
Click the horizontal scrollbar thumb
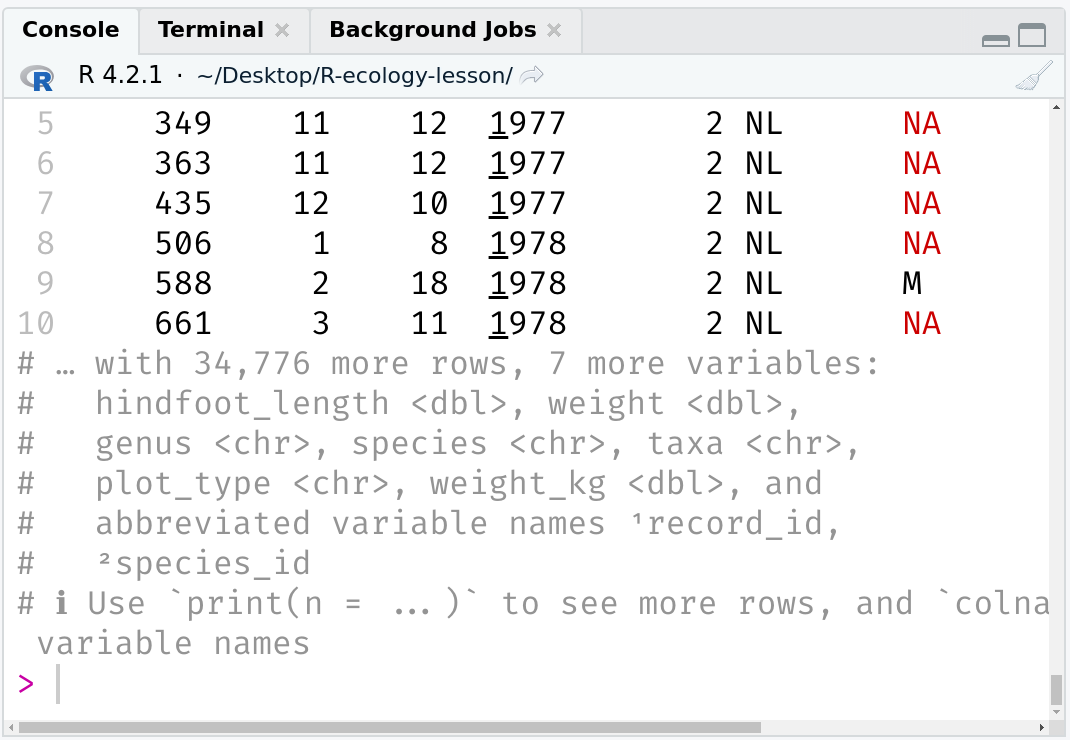390,728
